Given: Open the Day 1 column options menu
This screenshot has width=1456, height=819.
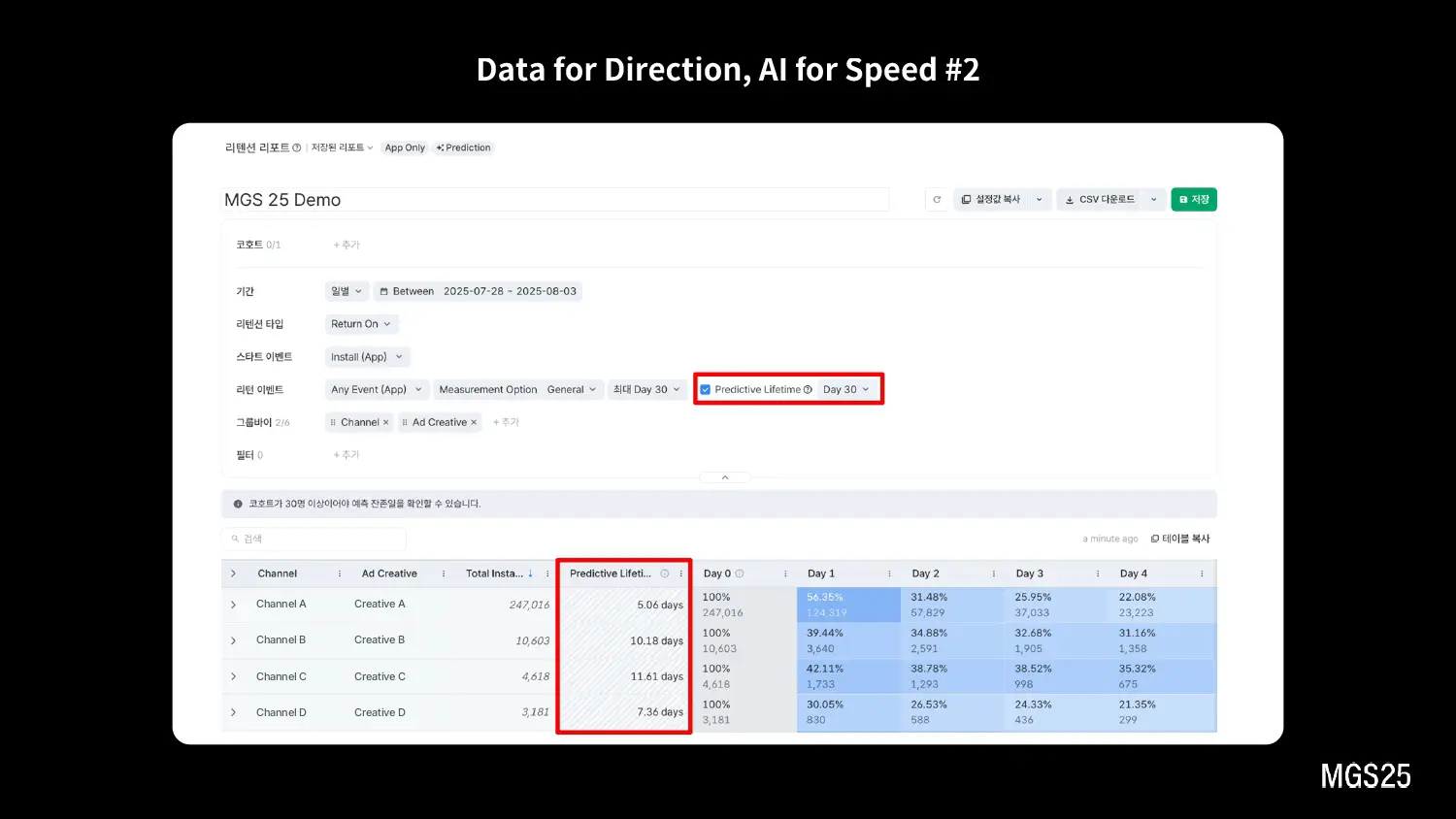Looking at the screenshot, I should pyautogui.click(x=889, y=574).
